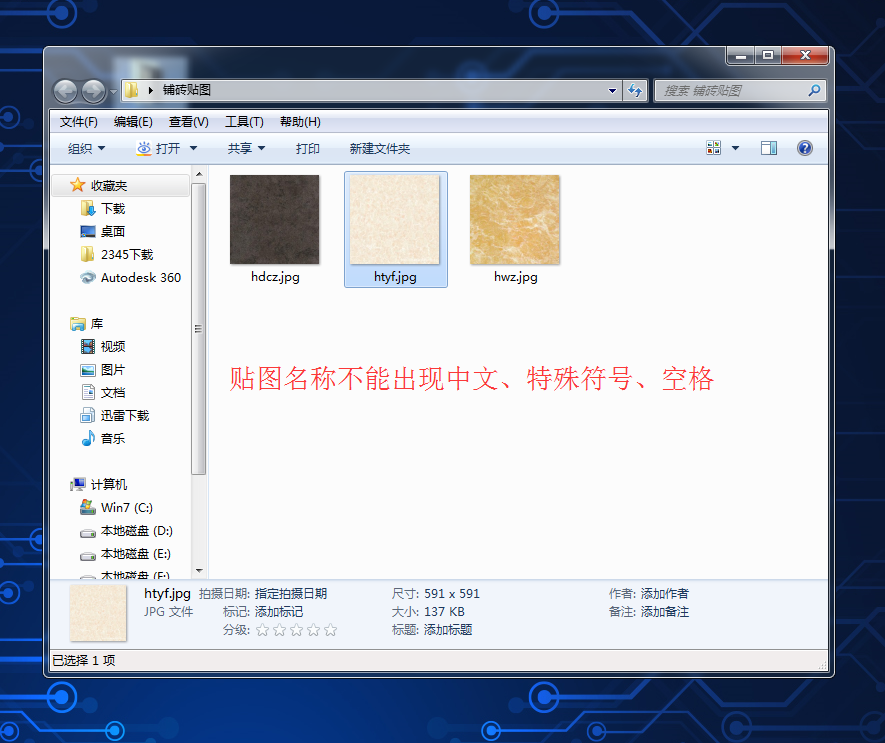Viewport: 885px width, 743px height.
Task: Click 添加标题 in details pane
Action: tap(448, 630)
